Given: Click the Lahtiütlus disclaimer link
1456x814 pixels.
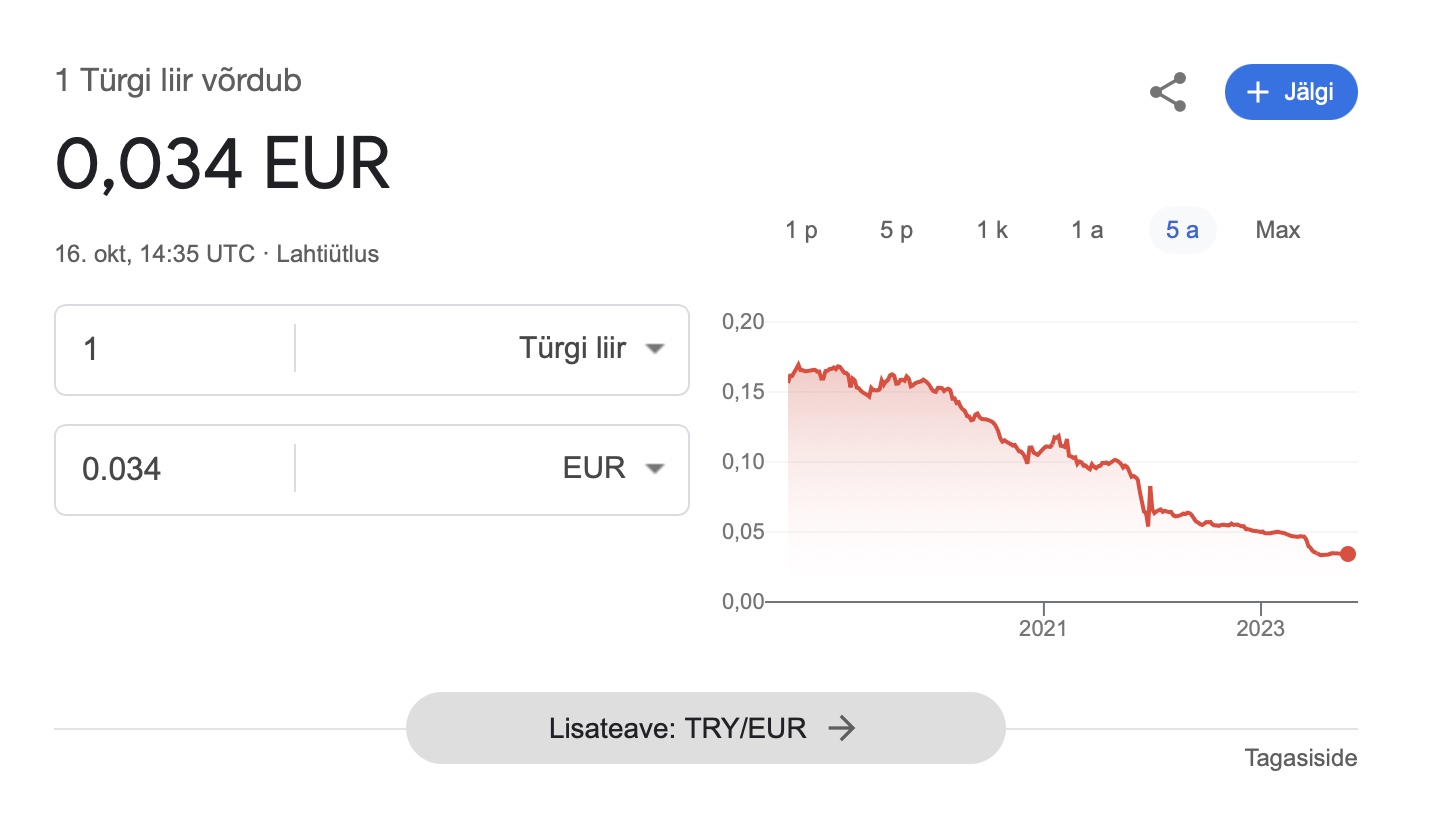Looking at the screenshot, I should pos(328,254).
